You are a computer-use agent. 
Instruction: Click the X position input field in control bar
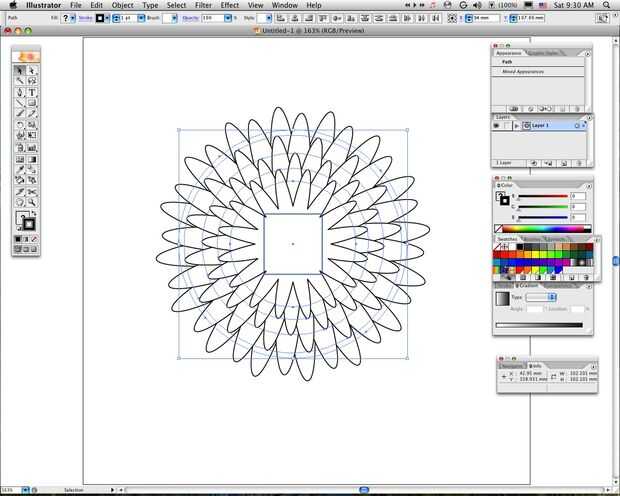485,18
